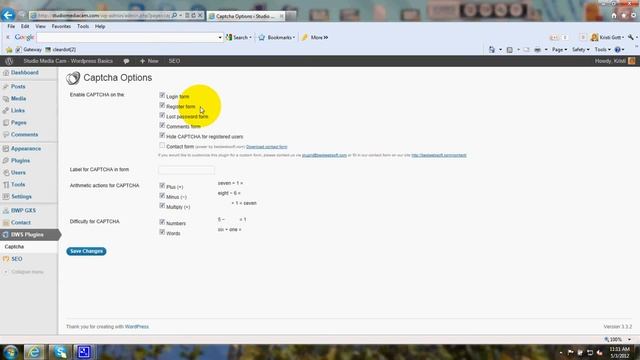Toggle the Words difficulty checkbox

tap(162, 232)
